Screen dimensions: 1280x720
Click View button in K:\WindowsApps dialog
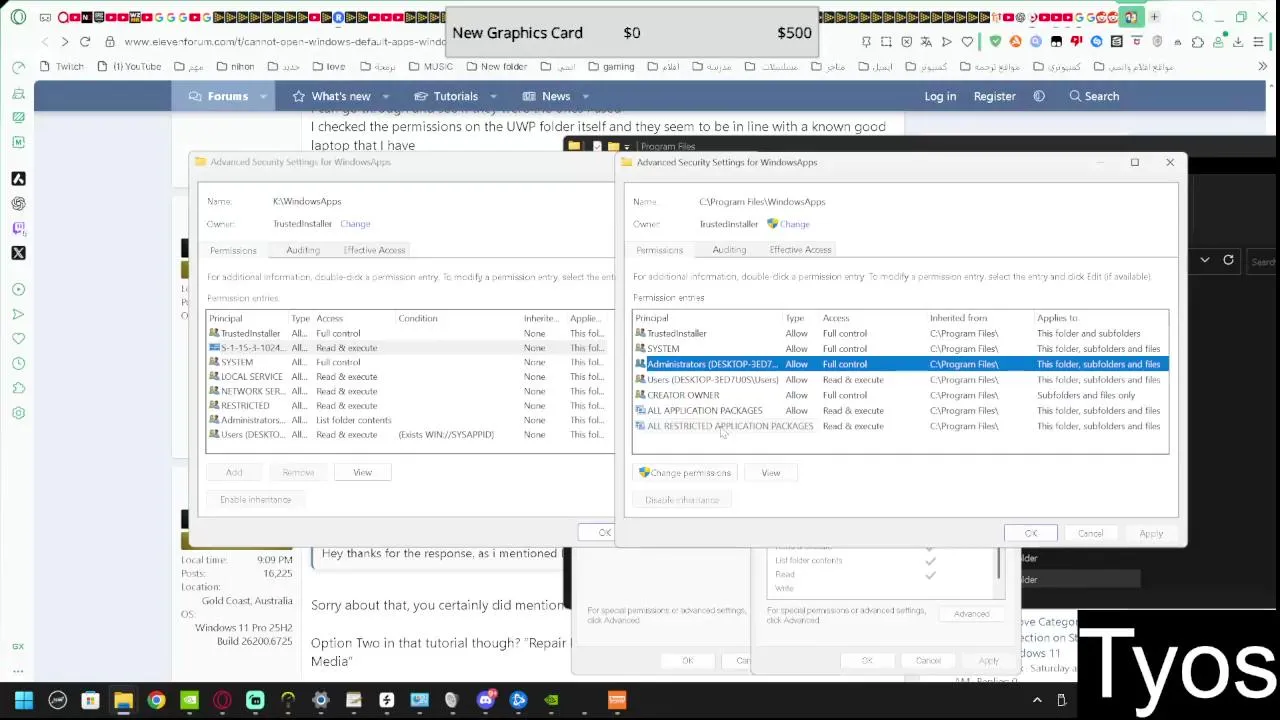(x=362, y=472)
